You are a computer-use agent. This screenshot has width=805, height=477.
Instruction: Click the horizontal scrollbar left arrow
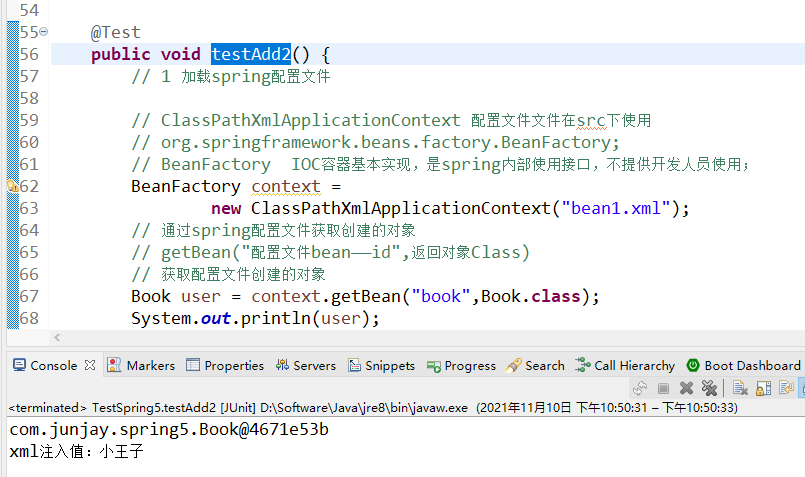tap(57, 337)
